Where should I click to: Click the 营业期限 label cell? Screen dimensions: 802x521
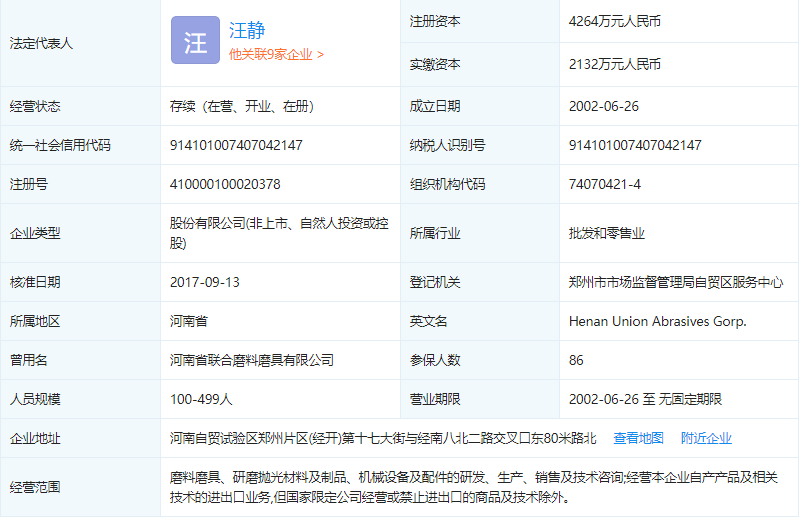480,399
